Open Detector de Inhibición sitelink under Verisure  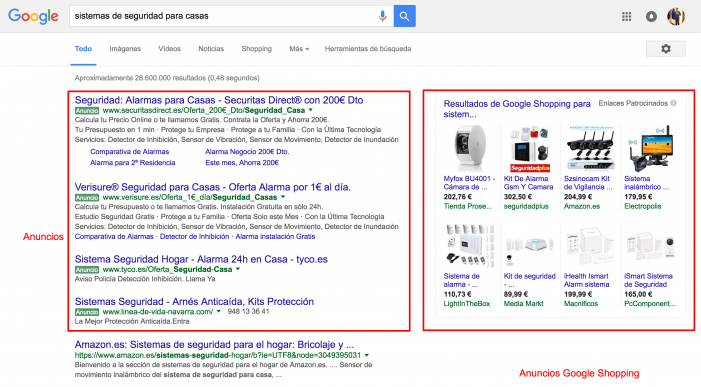click(194, 236)
